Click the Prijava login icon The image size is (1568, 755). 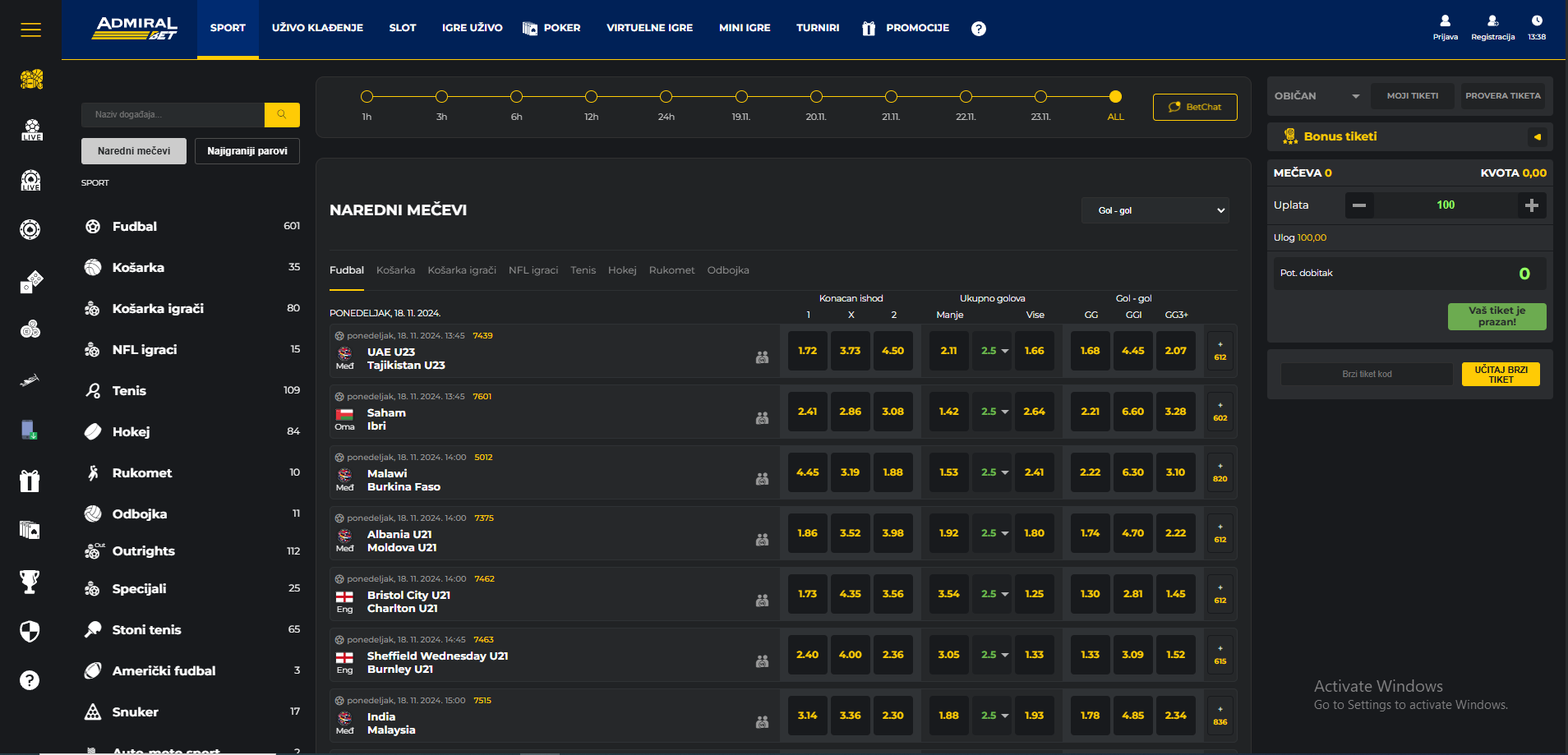tap(1446, 21)
